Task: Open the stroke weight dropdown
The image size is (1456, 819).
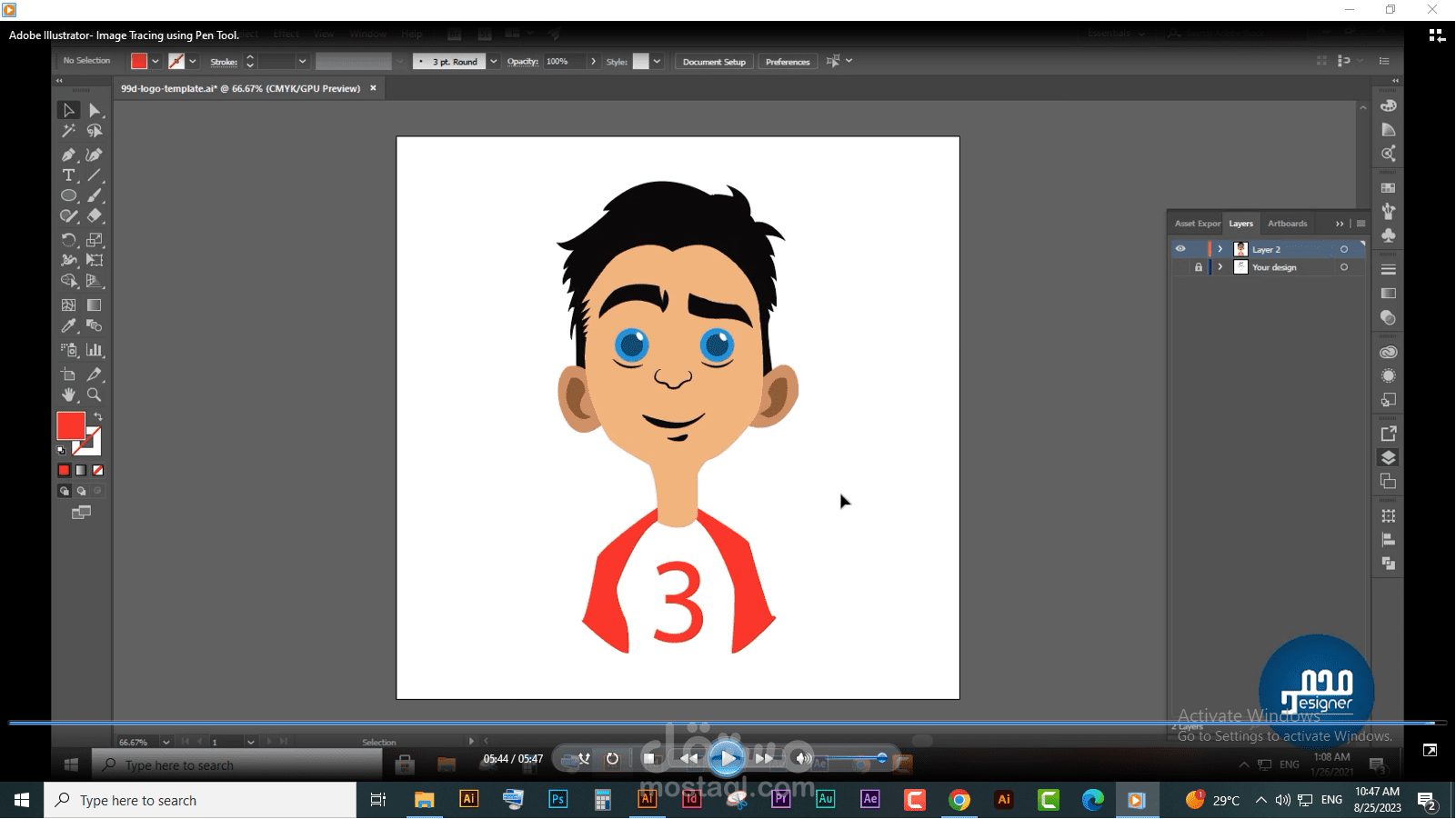Action: (x=302, y=62)
